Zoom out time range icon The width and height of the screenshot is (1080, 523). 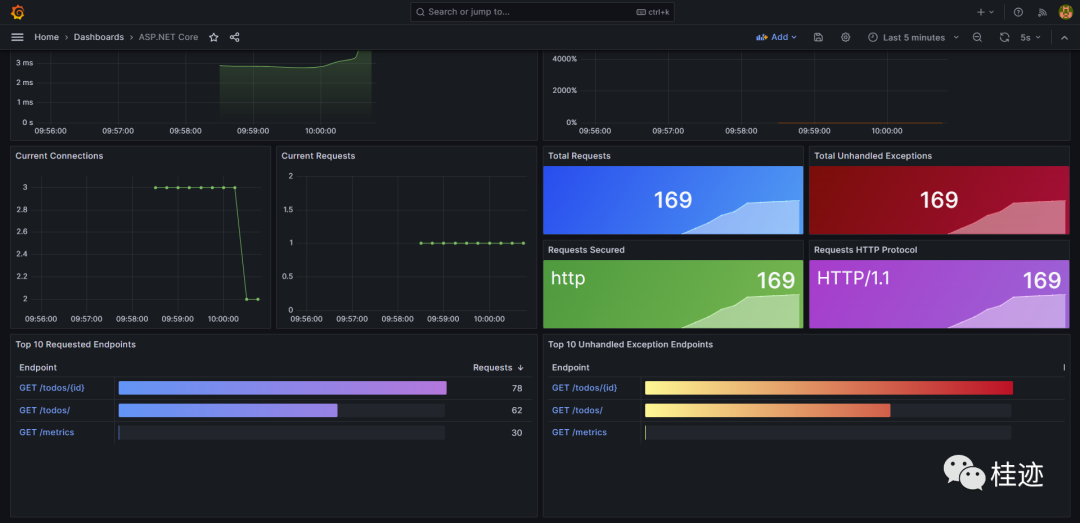pyautogui.click(x=977, y=37)
